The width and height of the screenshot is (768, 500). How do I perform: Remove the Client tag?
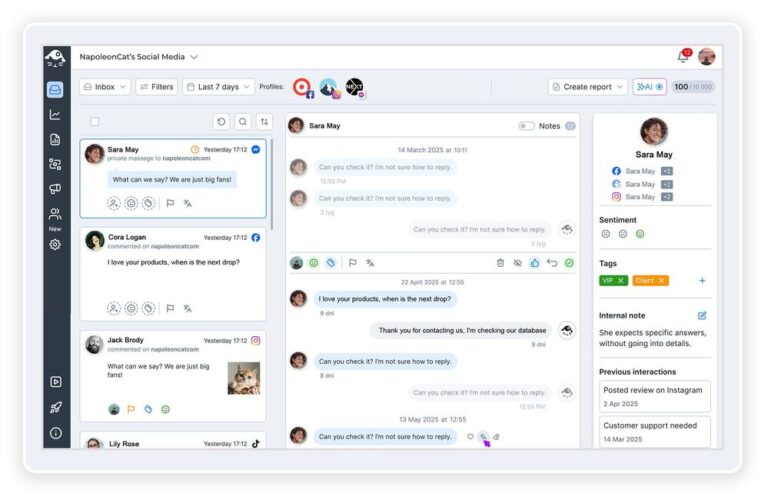tap(661, 281)
